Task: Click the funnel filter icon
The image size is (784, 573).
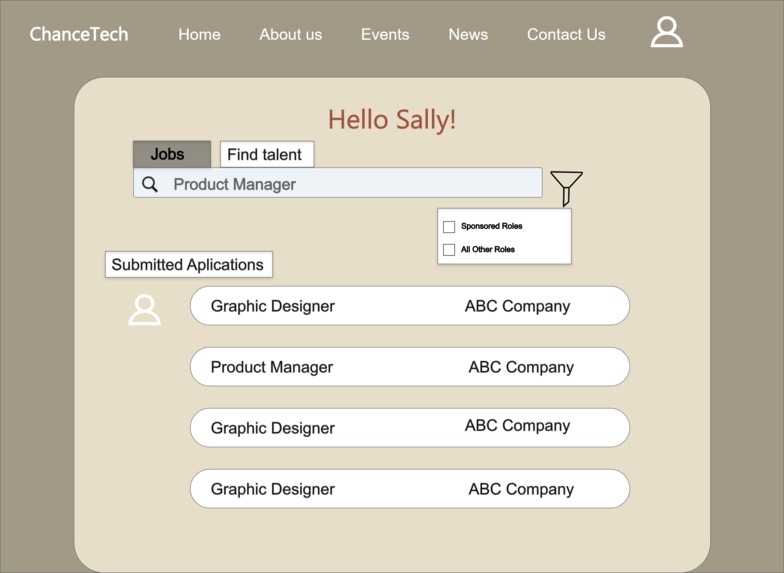Action: [x=566, y=188]
